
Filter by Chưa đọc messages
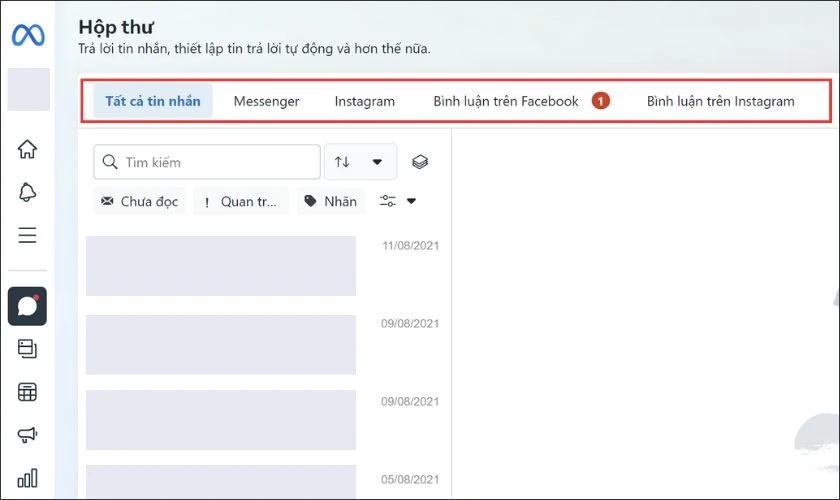tap(139, 202)
